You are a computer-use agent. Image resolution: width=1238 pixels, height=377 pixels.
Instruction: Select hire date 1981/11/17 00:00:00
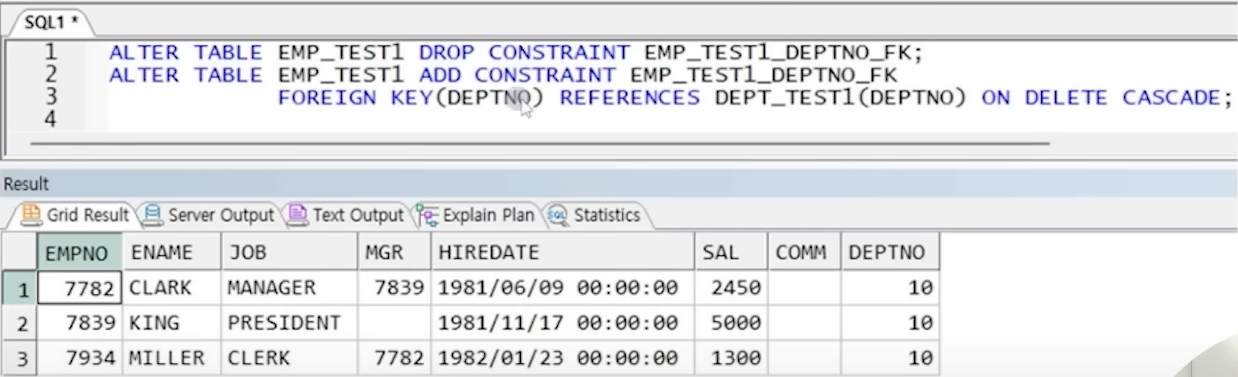563,324
